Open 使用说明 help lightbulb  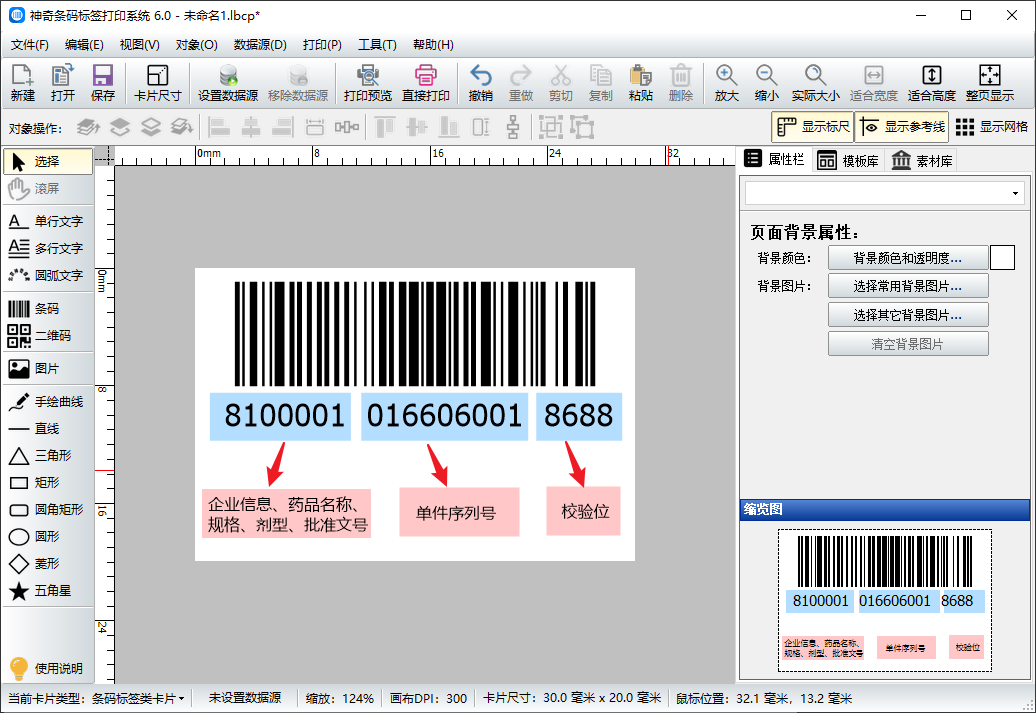pos(47,668)
